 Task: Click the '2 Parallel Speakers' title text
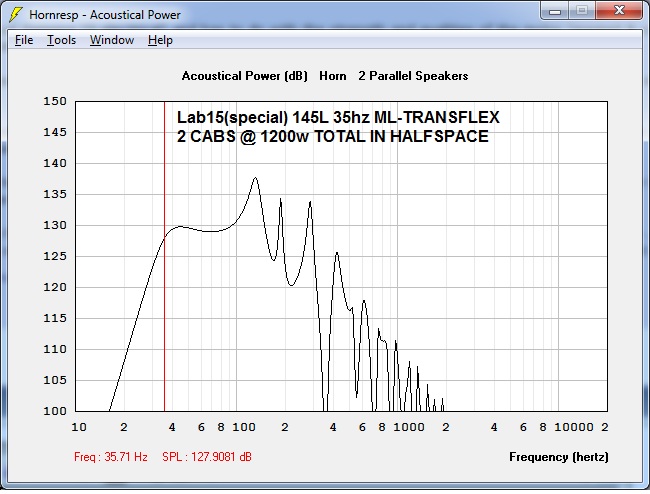point(413,76)
